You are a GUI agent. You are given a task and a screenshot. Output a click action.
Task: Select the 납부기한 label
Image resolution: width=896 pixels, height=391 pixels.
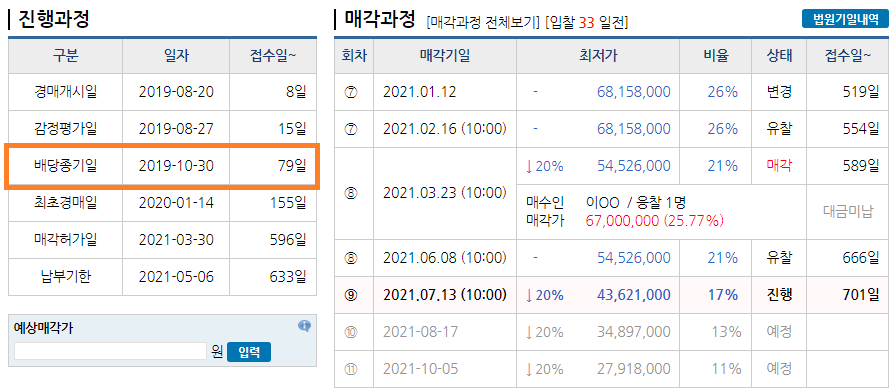tap(65, 277)
